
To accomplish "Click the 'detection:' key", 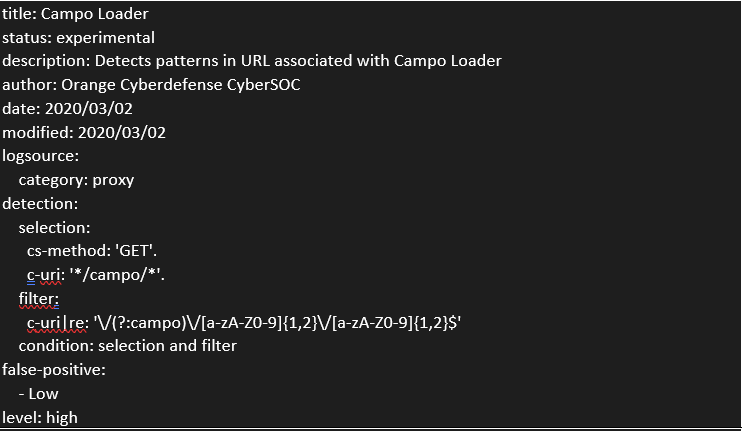I will (40, 204).
